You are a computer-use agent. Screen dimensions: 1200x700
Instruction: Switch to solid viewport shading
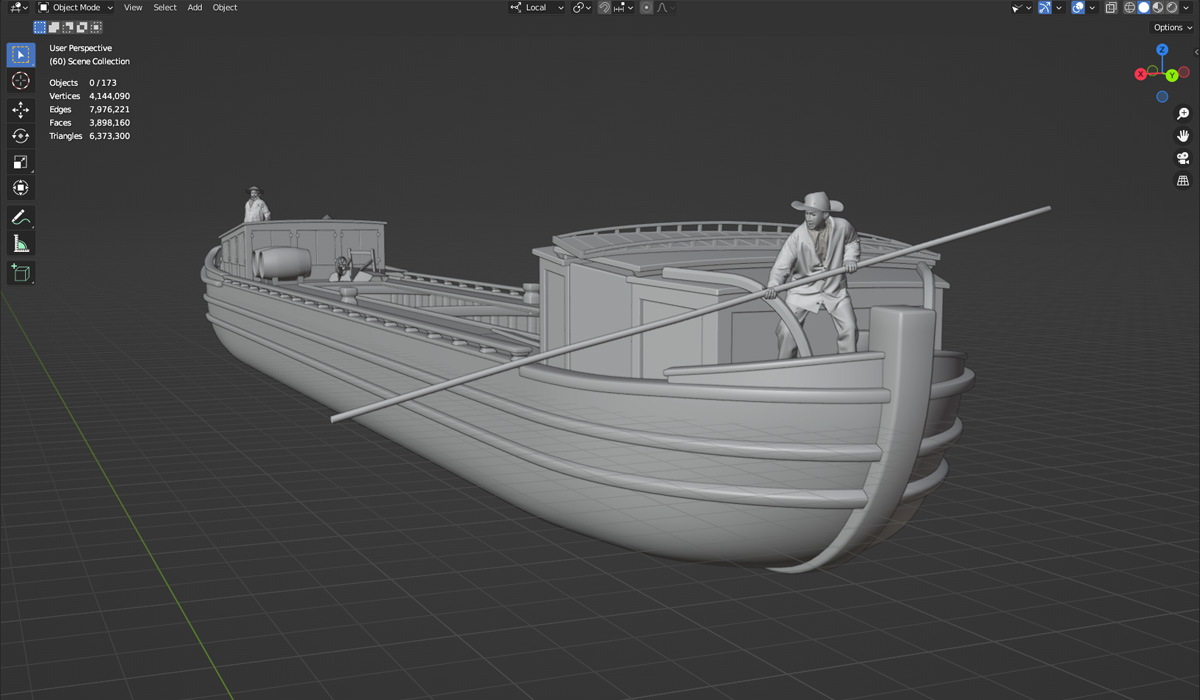1143,8
